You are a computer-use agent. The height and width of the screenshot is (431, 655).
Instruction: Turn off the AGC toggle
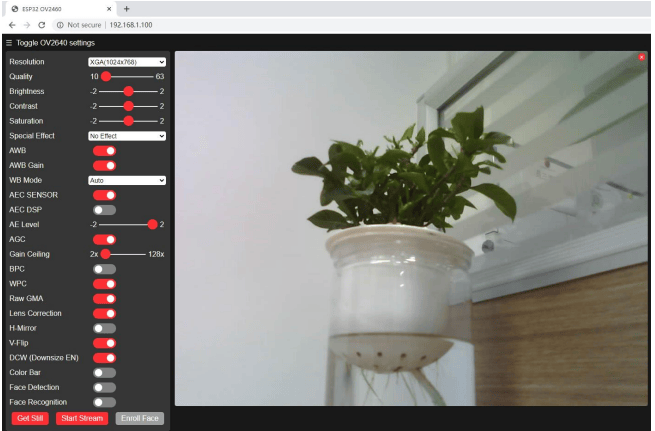pyautogui.click(x=104, y=239)
